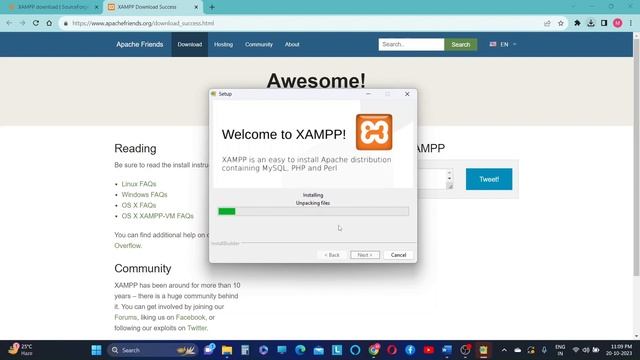
Task: Select the XAMPP Download Success tab
Action: click(x=153, y=7)
